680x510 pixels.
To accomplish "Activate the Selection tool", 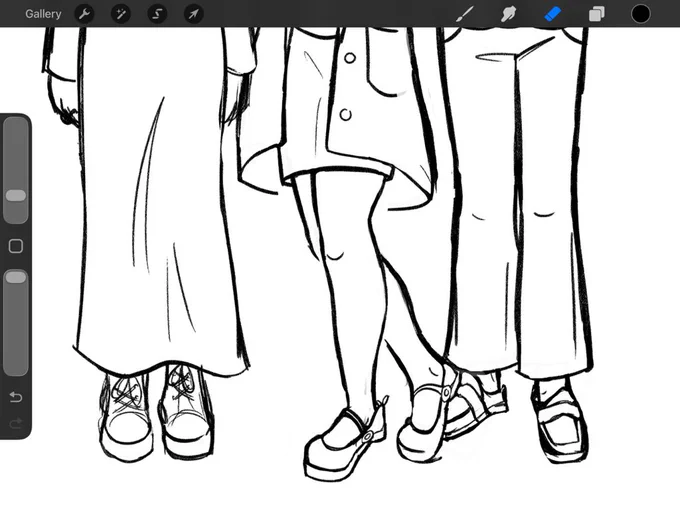I will pos(157,14).
